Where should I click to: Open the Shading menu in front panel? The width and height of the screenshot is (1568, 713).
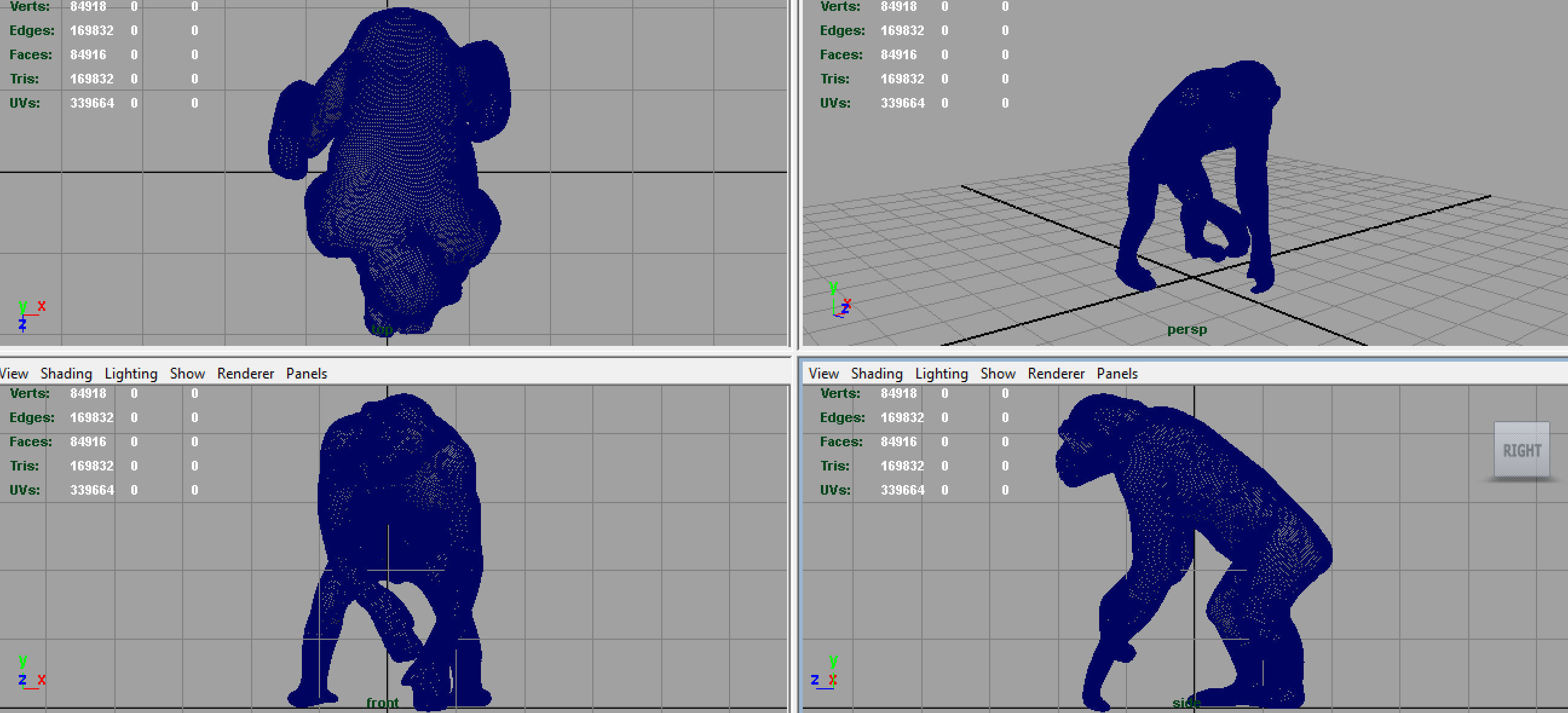[67, 374]
